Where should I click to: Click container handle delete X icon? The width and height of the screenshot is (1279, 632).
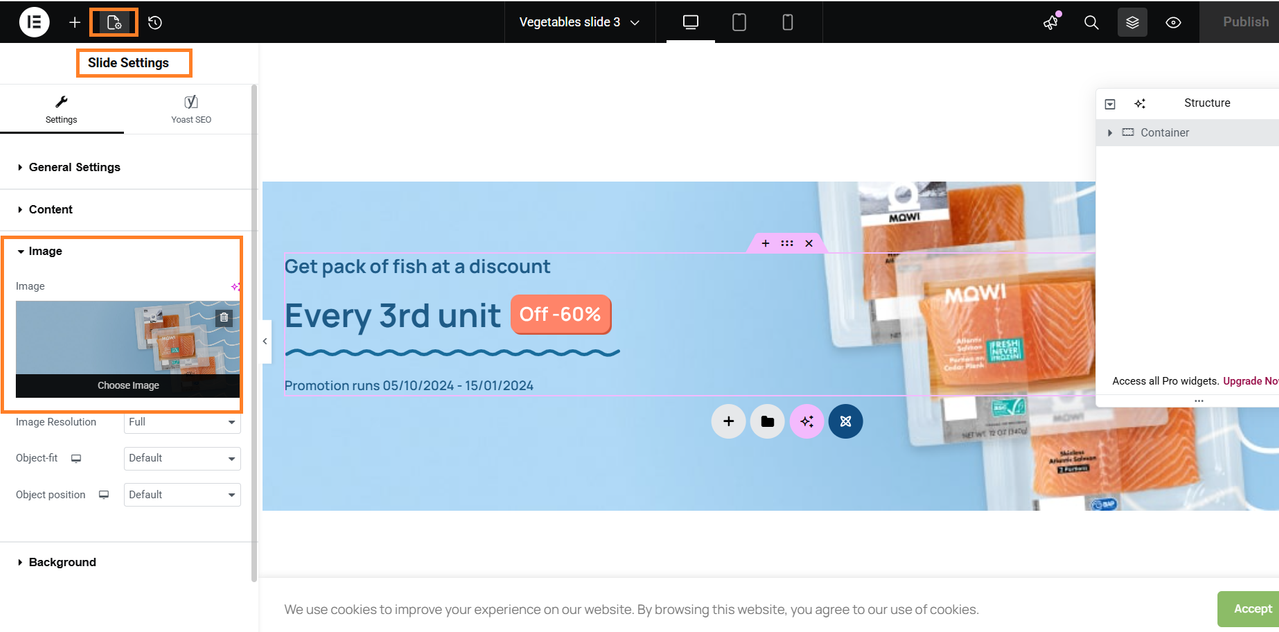[809, 243]
